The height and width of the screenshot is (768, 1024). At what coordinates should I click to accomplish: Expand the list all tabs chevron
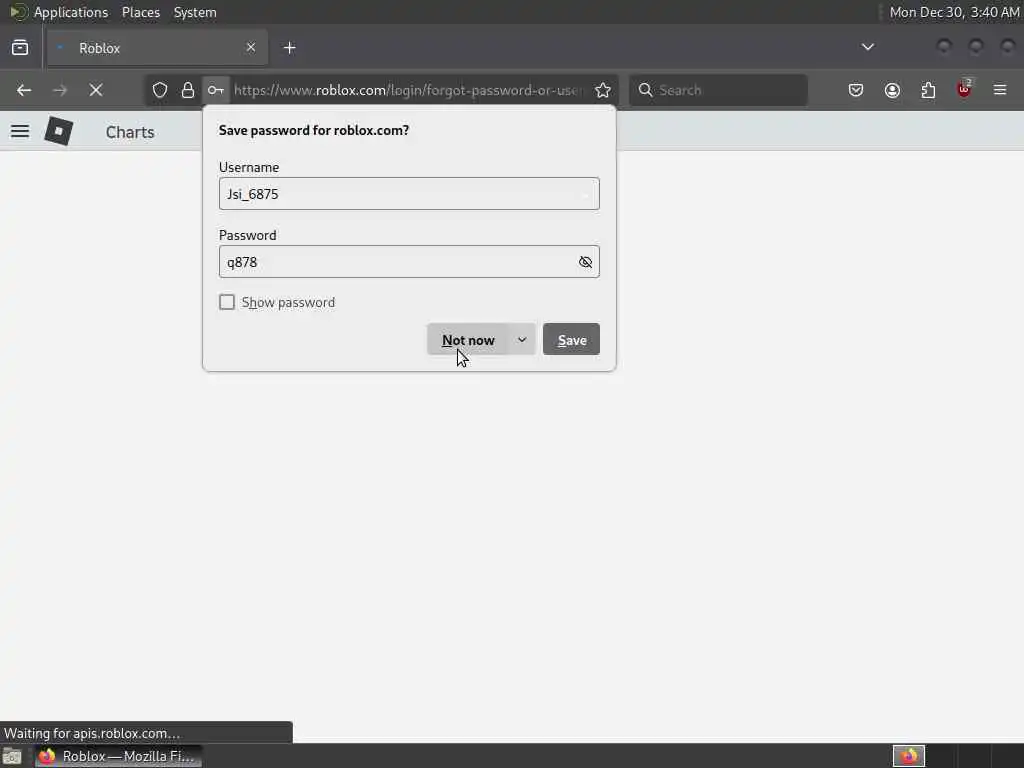point(867,47)
